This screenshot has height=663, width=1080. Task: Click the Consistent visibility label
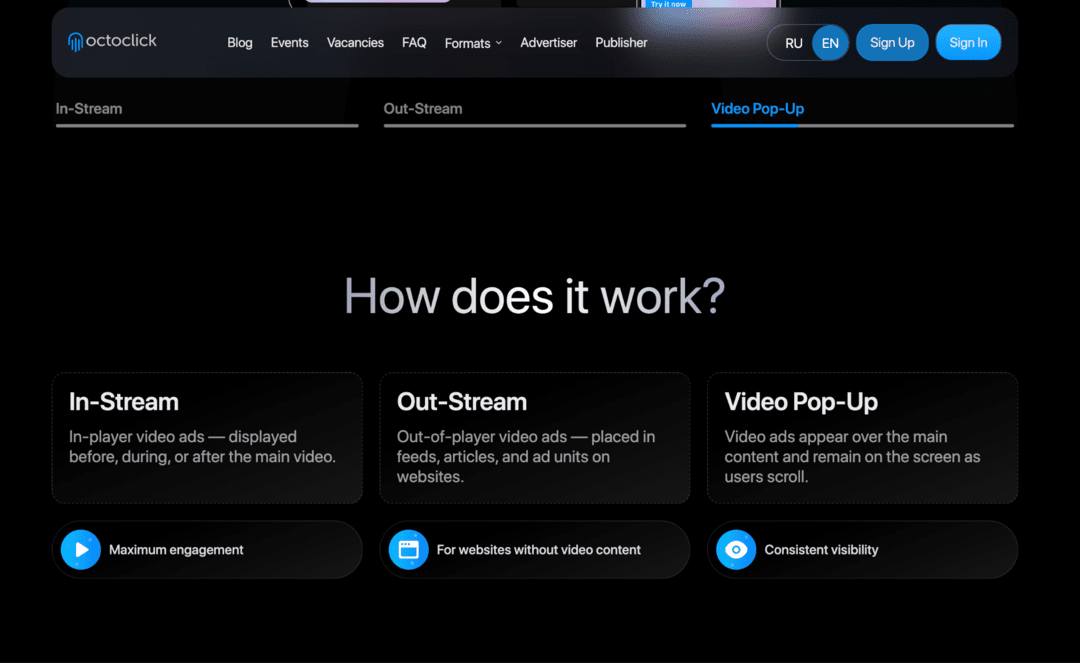(821, 549)
